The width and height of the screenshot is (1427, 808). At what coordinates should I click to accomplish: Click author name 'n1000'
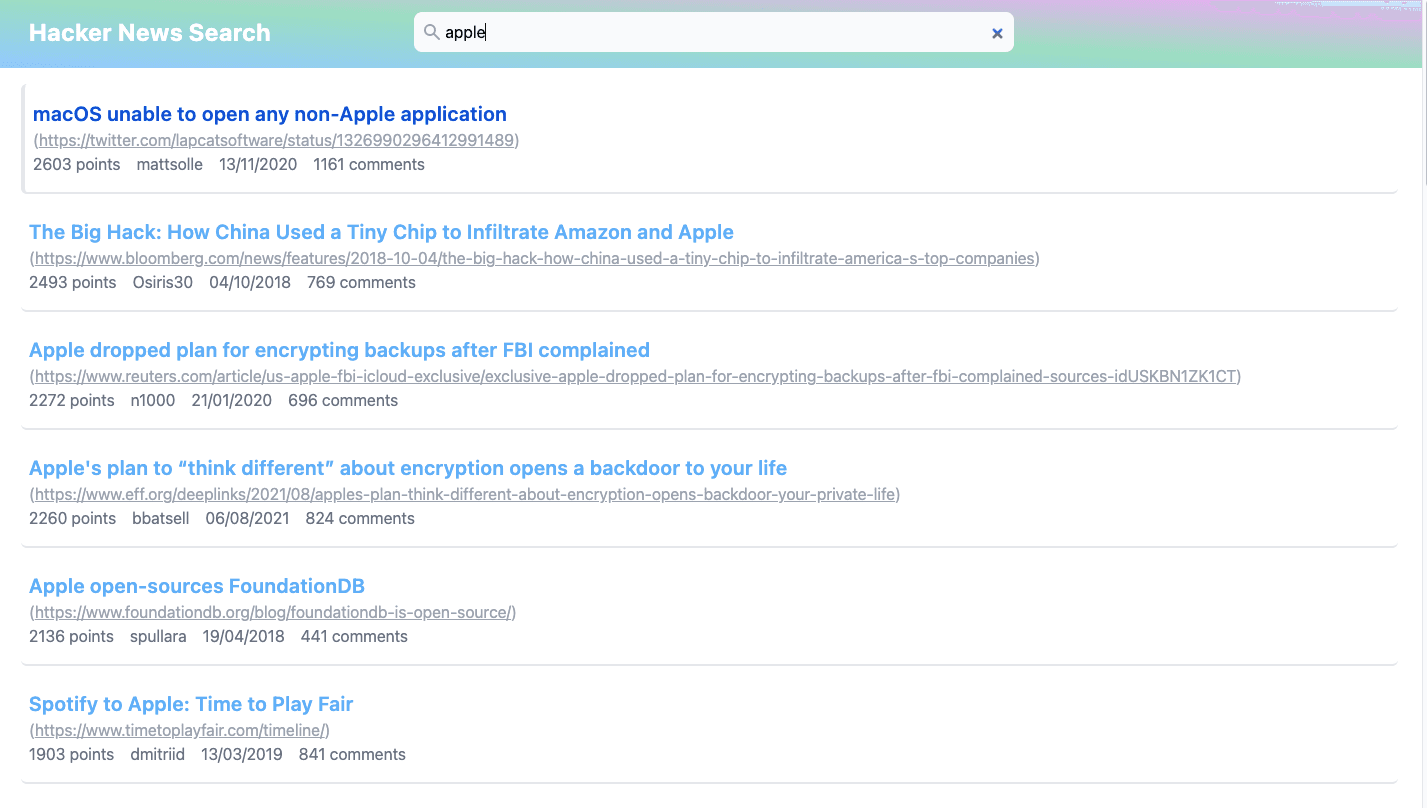click(x=153, y=400)
